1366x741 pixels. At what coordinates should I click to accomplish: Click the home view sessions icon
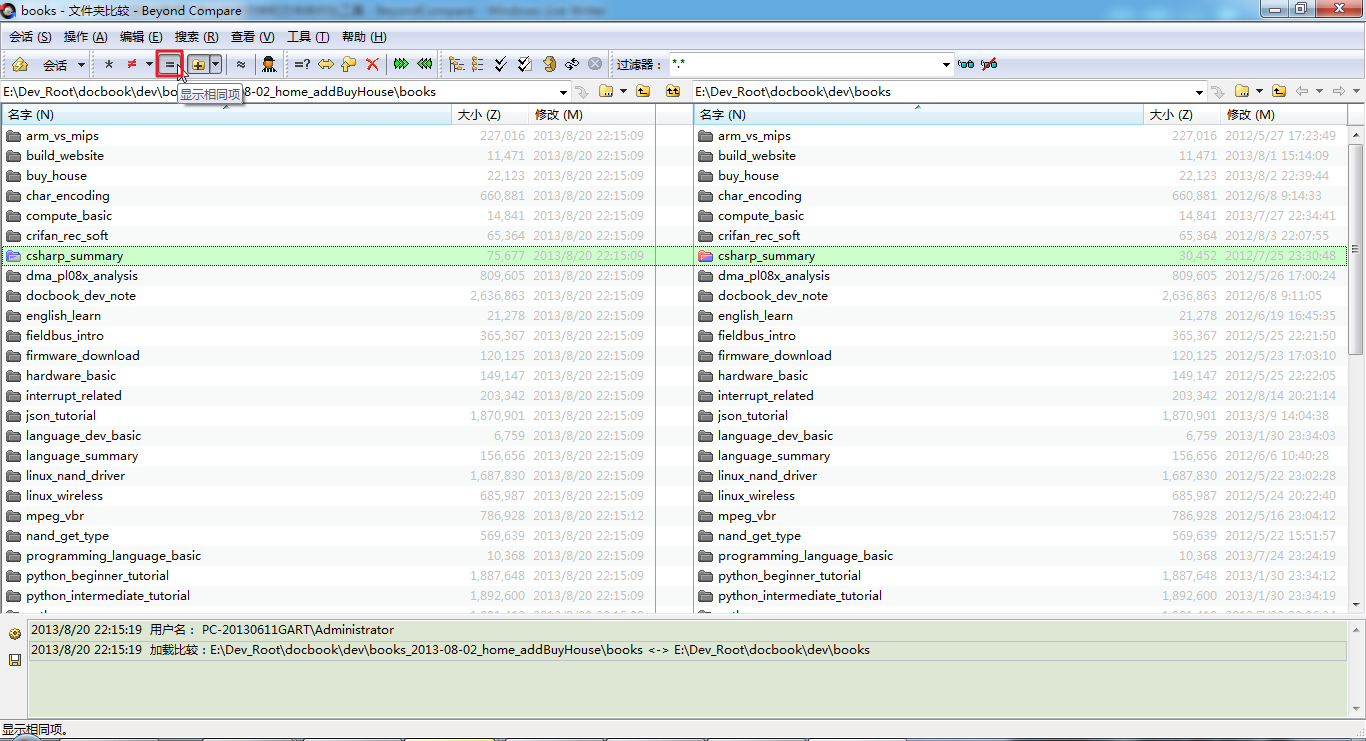(x=19, y=65)
